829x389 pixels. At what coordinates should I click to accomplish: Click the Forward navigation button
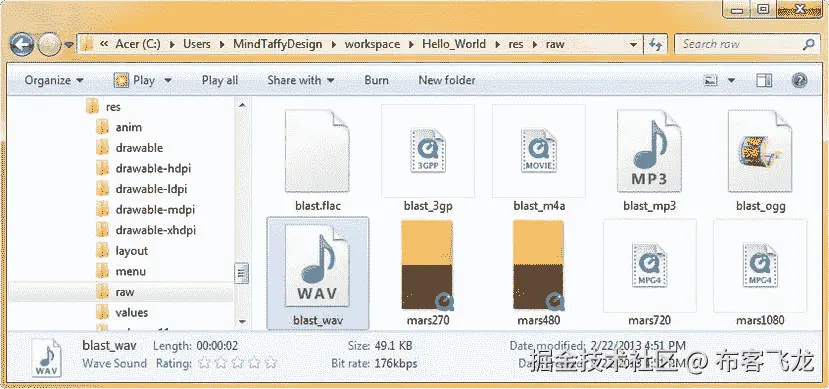(x=49, y=45)
